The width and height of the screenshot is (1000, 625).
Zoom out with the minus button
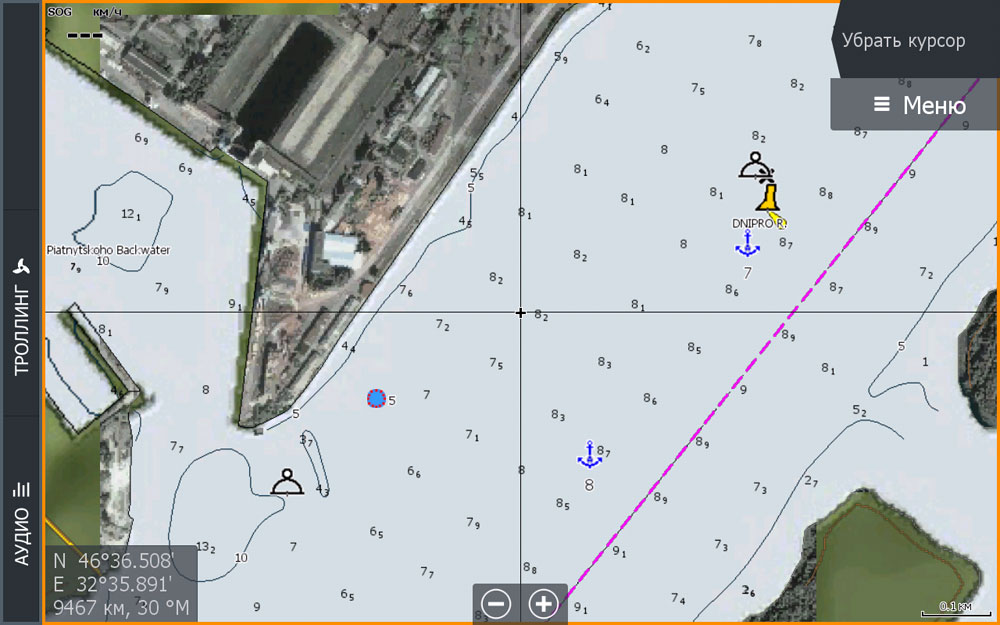(x=496, y=604)
